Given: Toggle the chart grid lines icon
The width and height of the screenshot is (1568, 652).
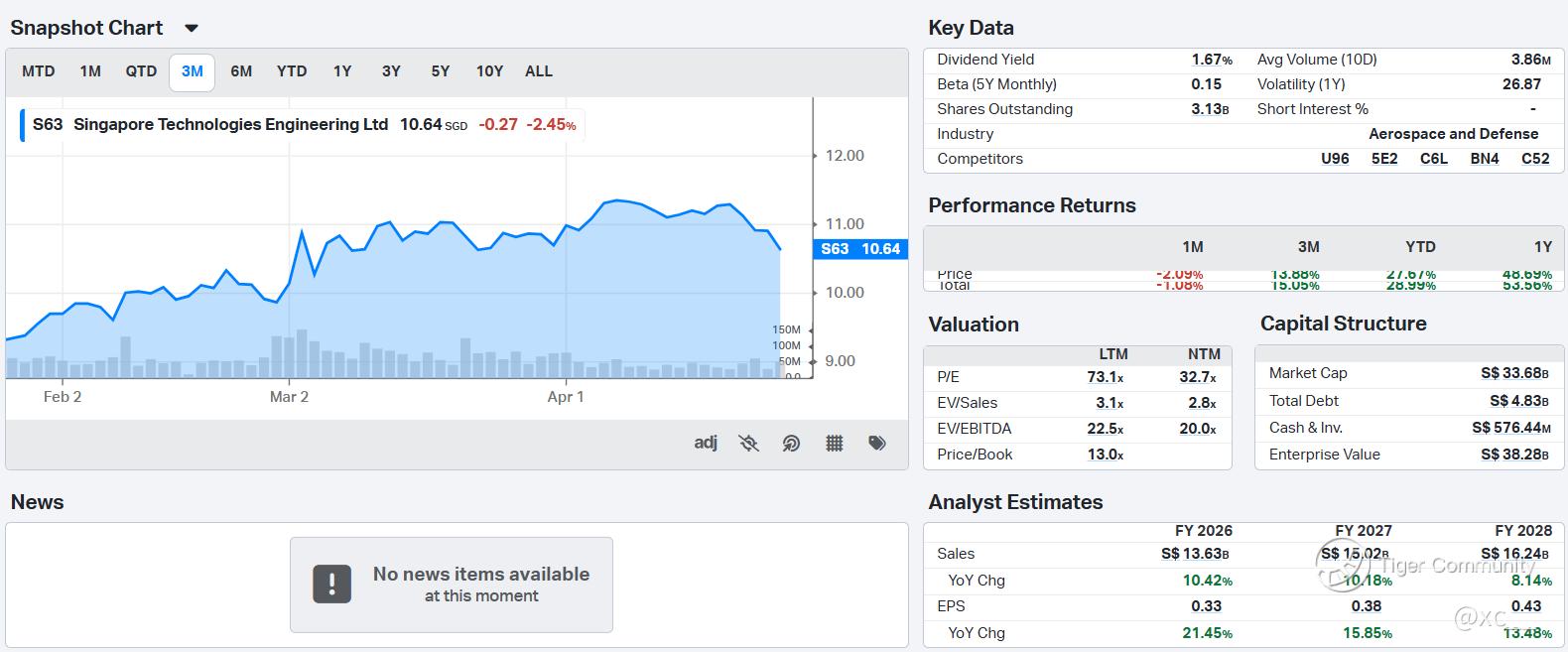Looking at the screenshot, I should point(835,444).
